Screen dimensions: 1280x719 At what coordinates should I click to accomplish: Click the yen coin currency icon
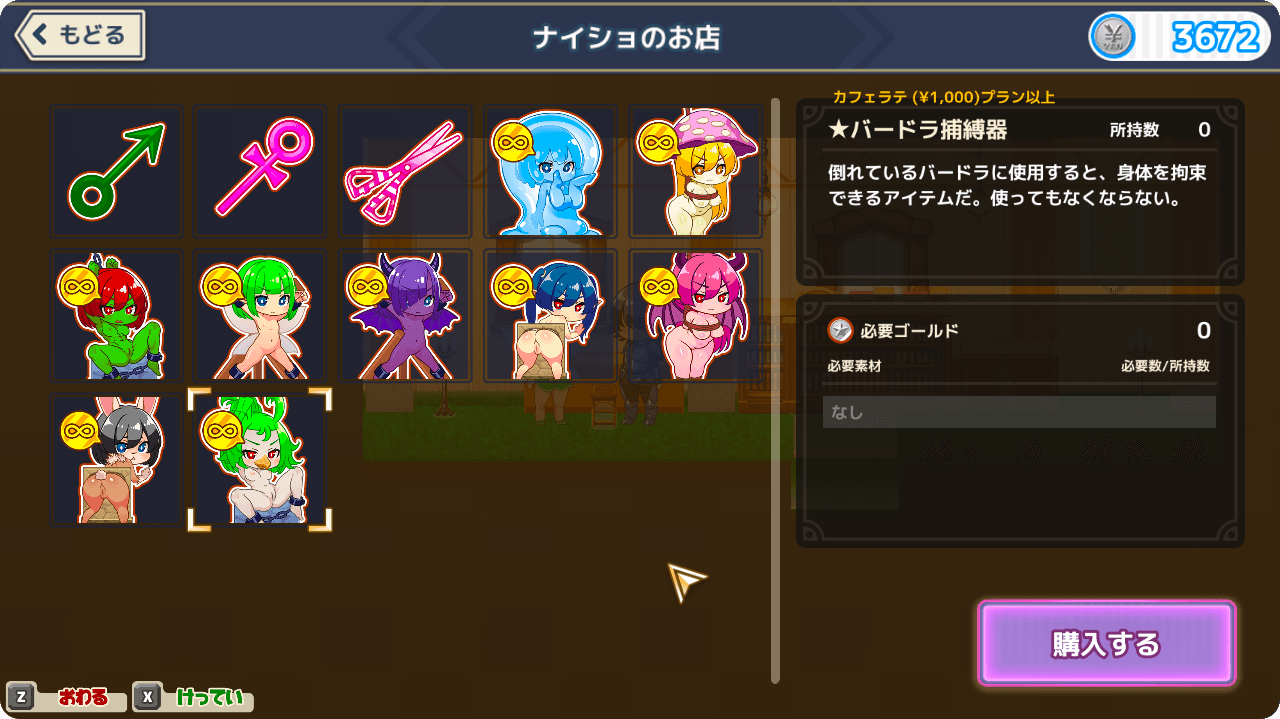tap(1113, 38)
